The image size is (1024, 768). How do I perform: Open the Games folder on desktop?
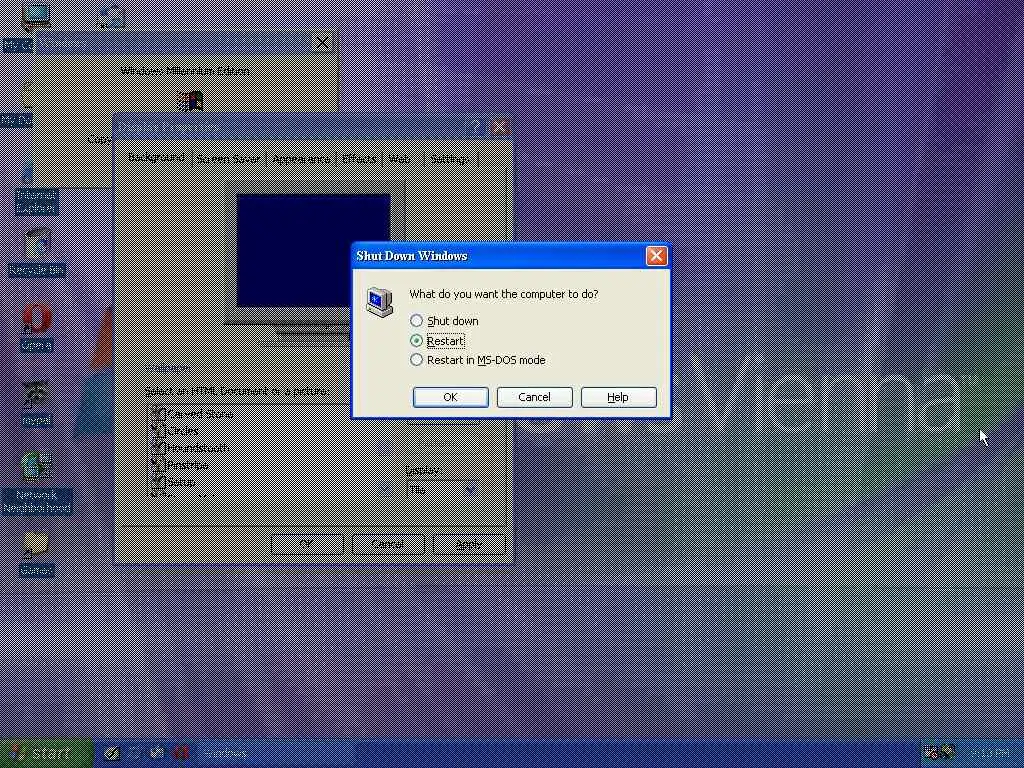tap(37, 554)
